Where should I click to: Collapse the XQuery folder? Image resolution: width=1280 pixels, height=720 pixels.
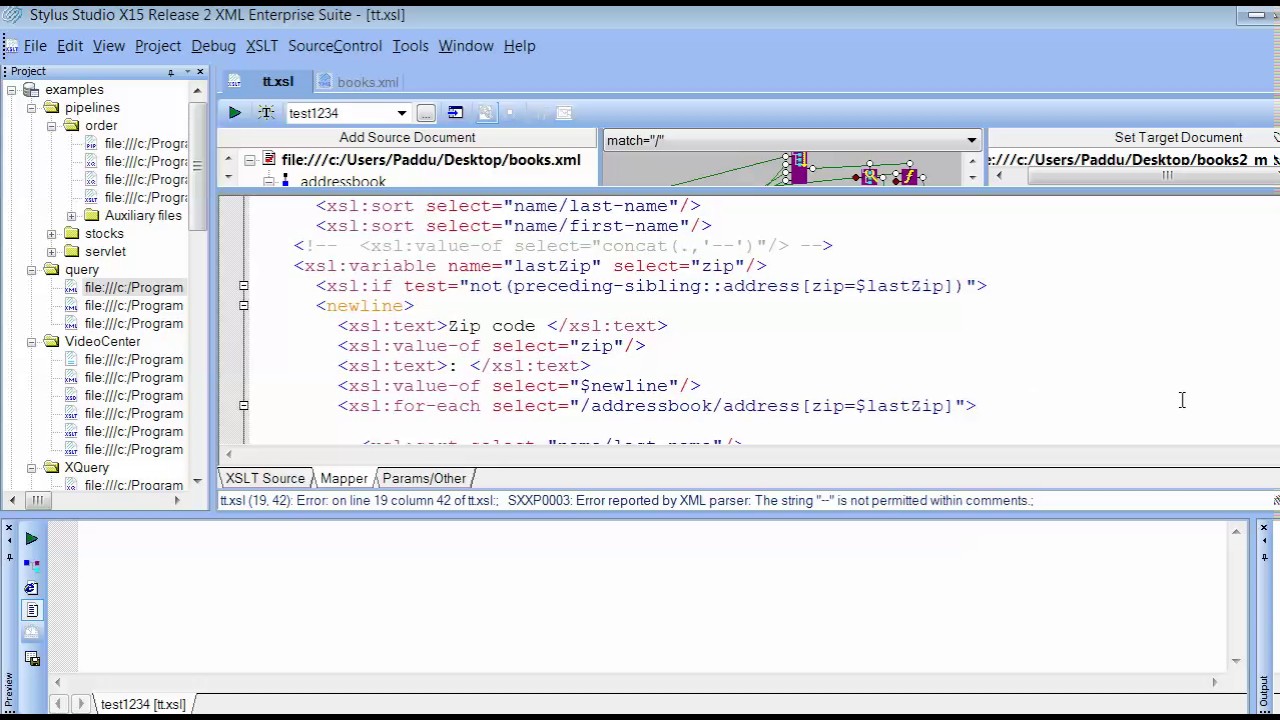[31, 468]
